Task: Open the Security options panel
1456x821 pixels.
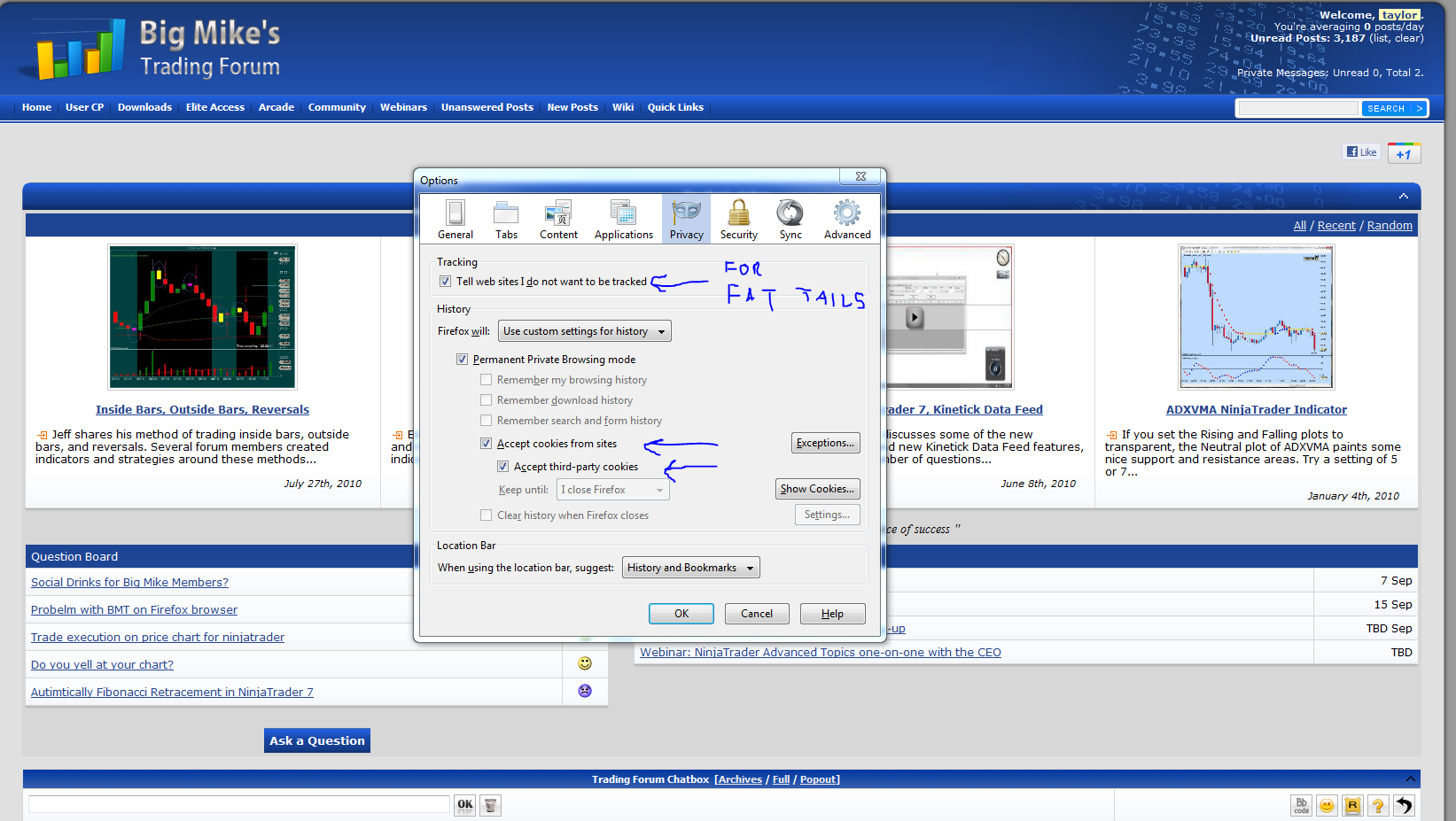Action: coord(739,219)
